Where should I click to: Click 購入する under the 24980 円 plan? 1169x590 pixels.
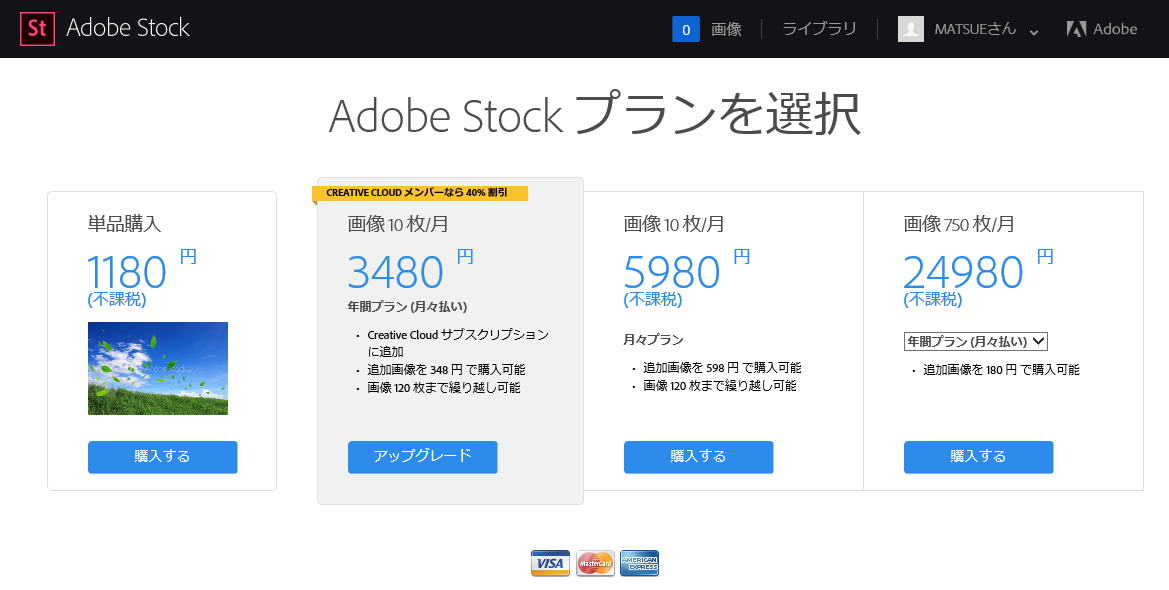[978, 457]
